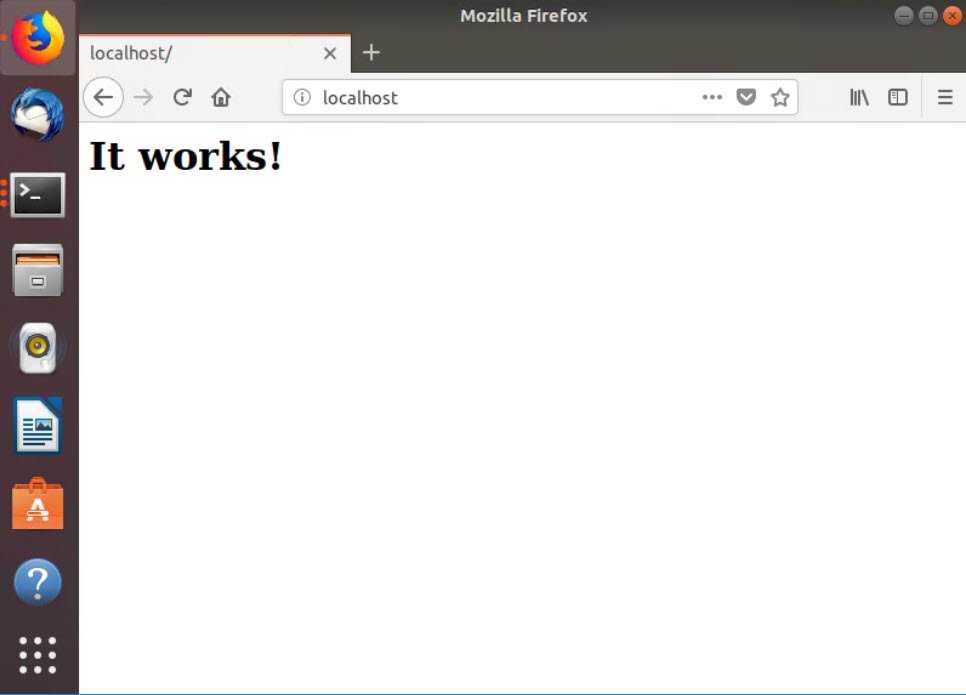Go back using the back arrow button
This screenshot has height=695, width=966.
click(x=103, y=97)
